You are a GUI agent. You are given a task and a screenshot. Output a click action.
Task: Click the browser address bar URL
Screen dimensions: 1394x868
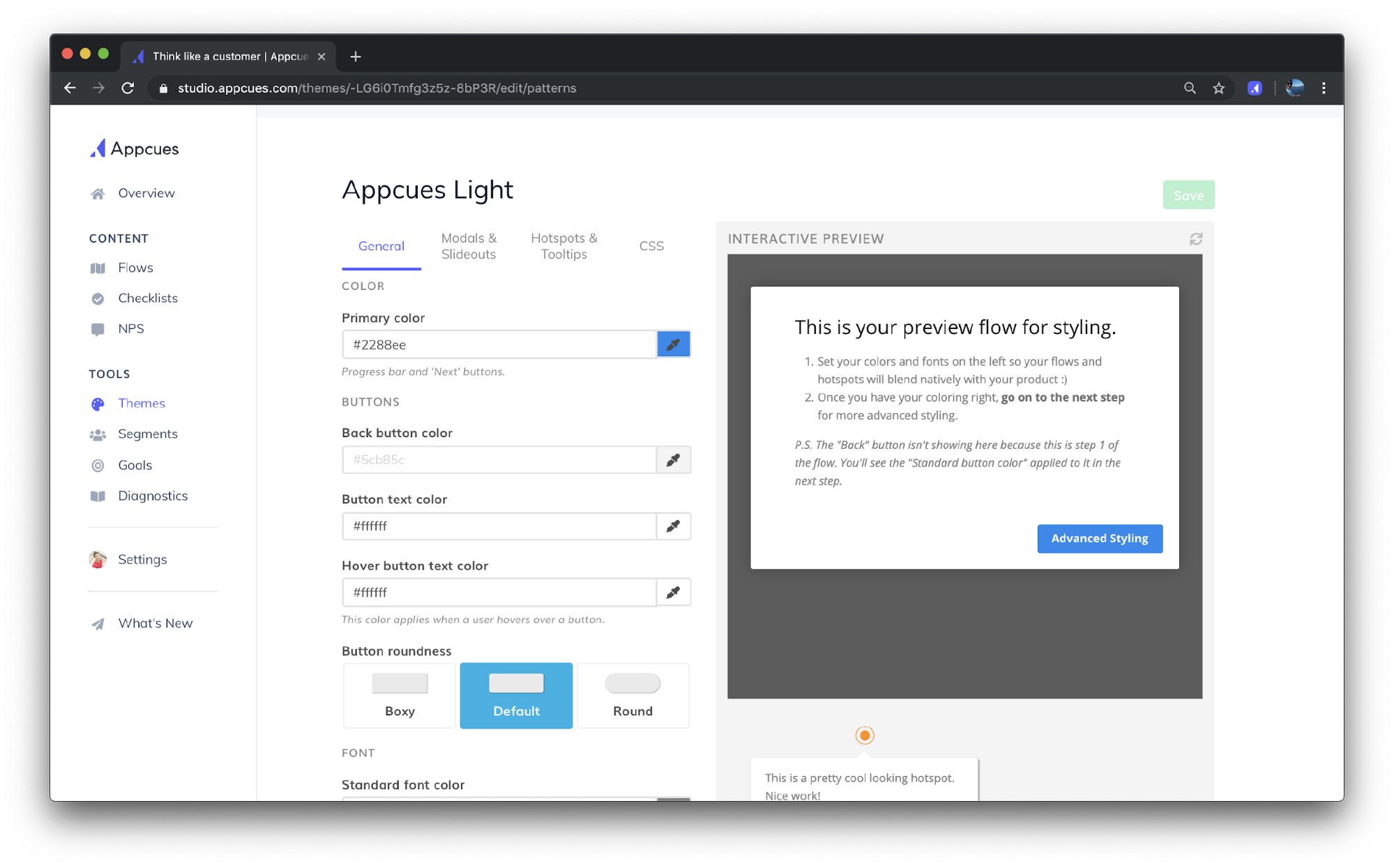coord(377,88)
